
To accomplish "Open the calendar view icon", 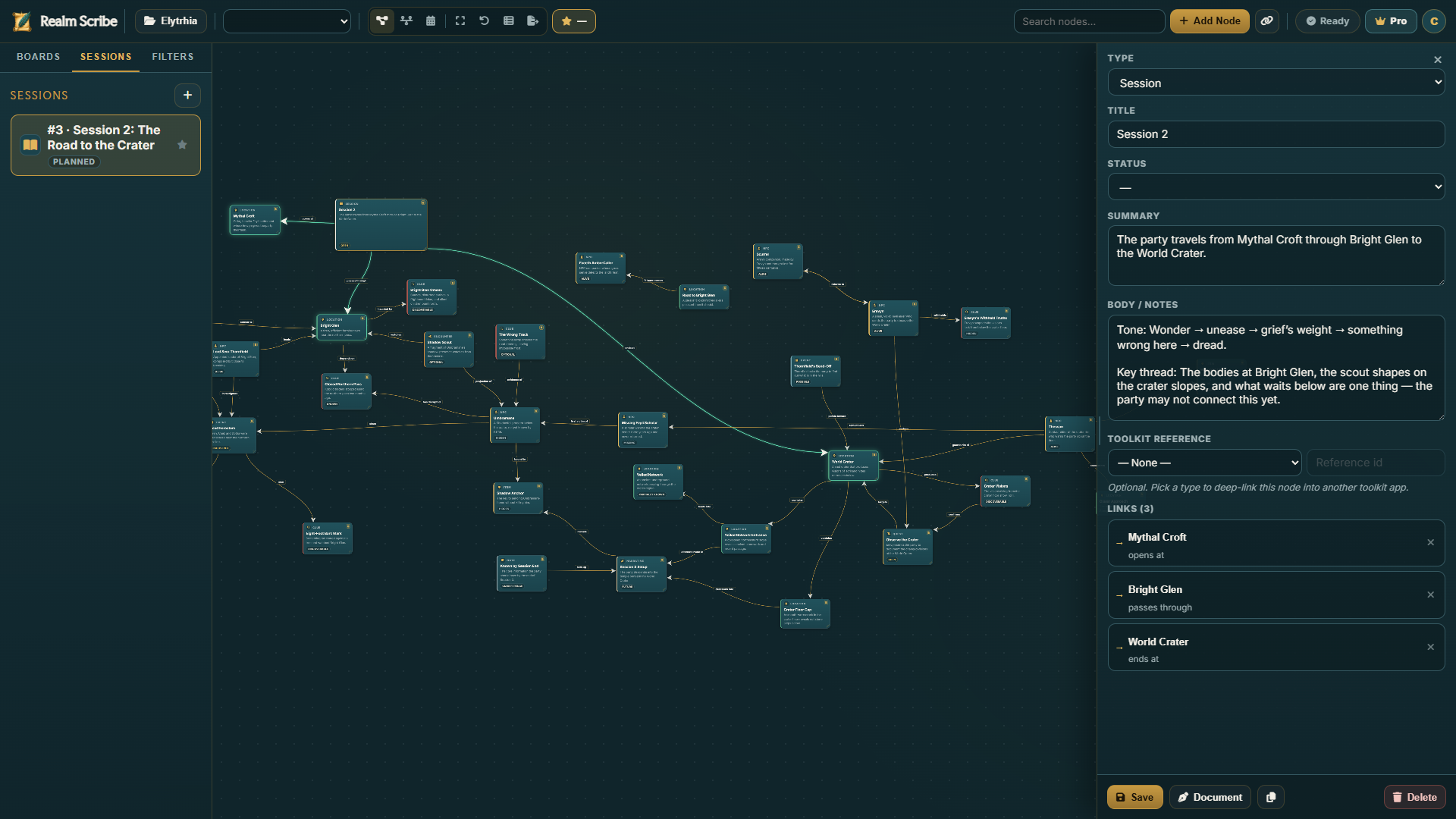I will 431,21.
